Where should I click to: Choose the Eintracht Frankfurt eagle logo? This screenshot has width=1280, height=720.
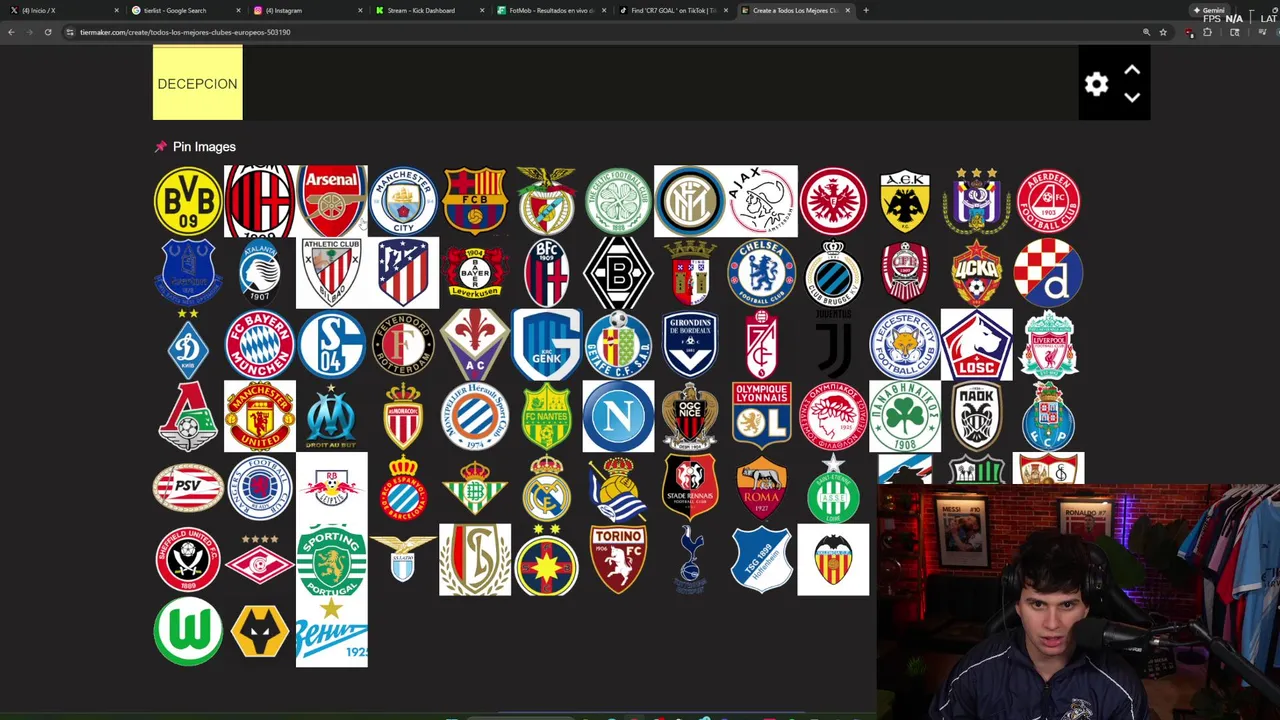pyautogui.click(x=833, y=201)
